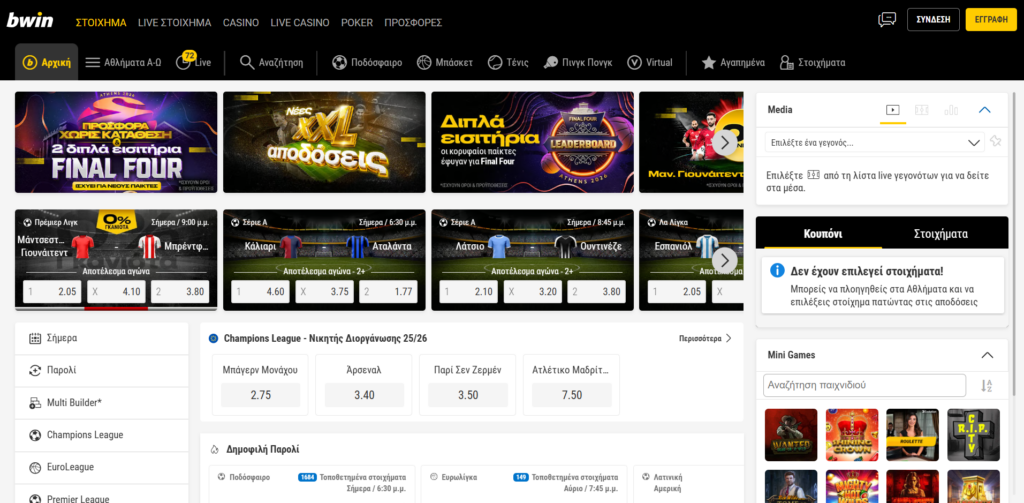Go to Ποδόσφαιρο football section

click(367, 63)
